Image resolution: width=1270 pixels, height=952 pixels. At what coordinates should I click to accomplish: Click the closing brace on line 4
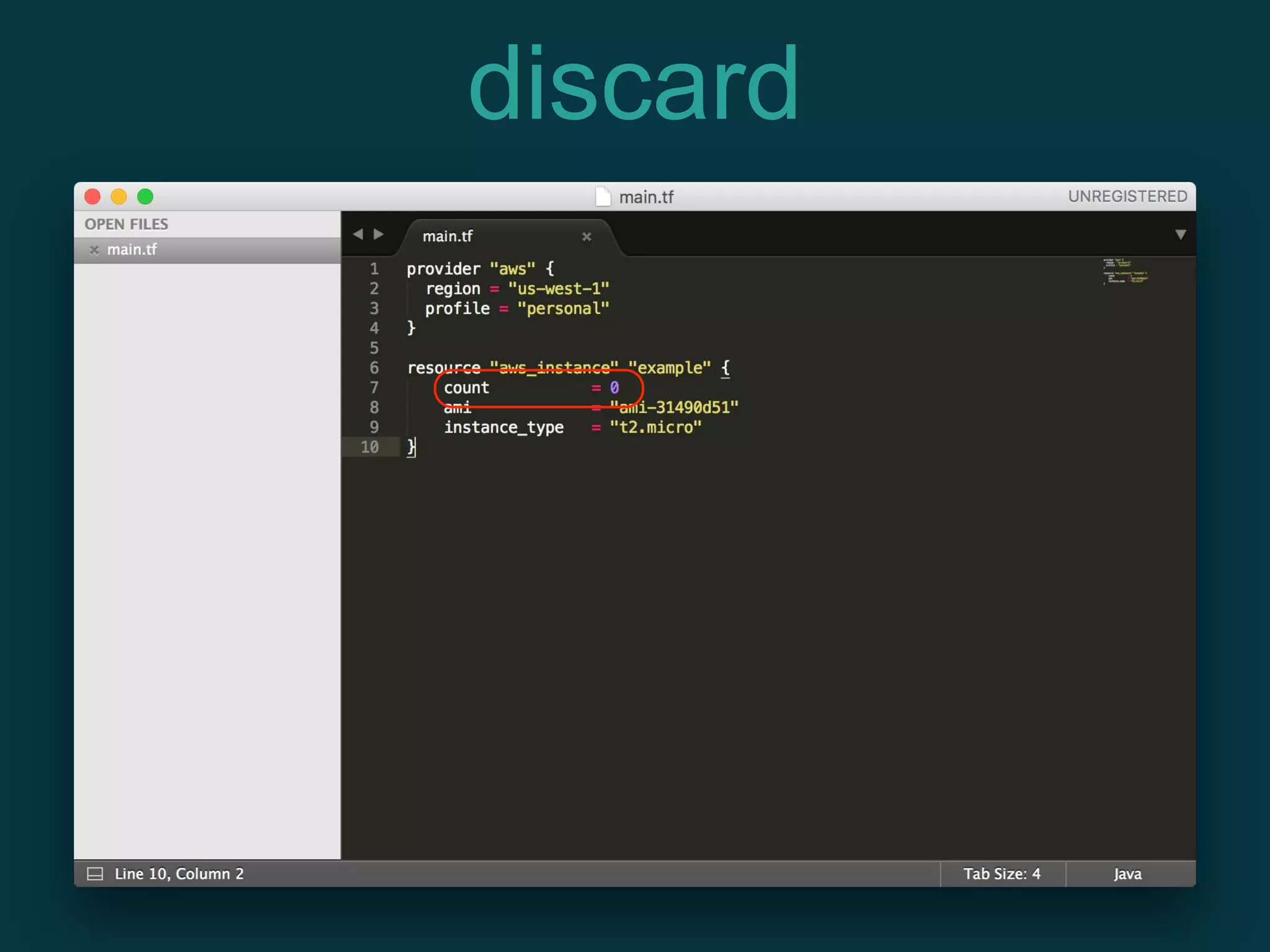pyautogui.click(x=411, y=328)
